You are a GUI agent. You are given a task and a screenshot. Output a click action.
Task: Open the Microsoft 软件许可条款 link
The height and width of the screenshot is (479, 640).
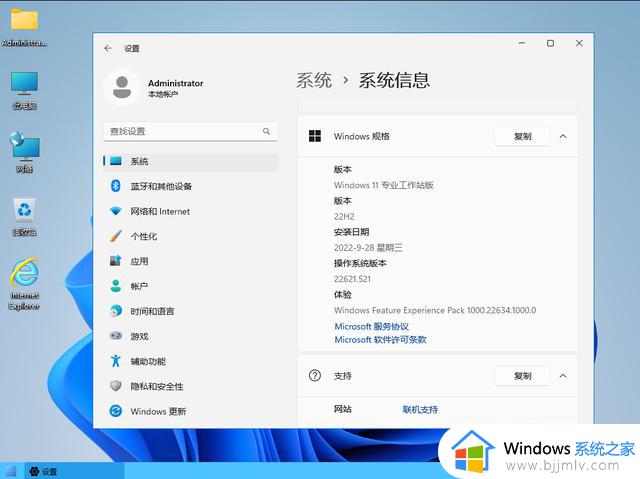pyautogui.click(x=380, y=339)
